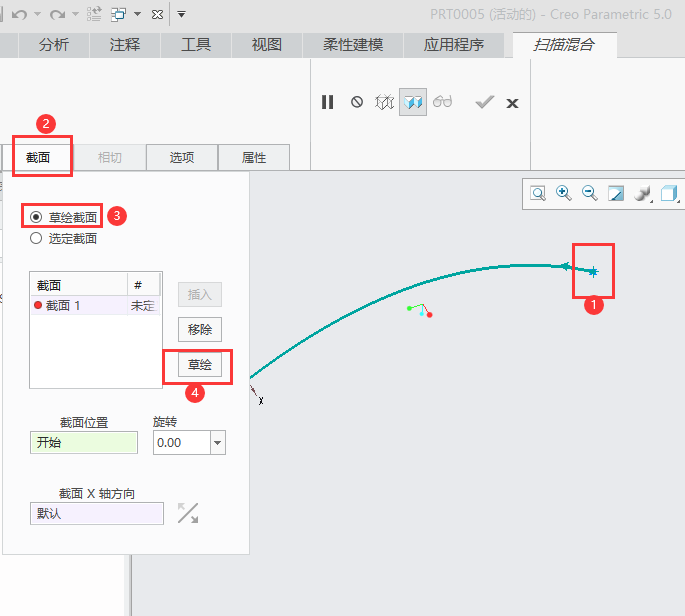
Task: Click the 截面 X 轴方向 field showing 默认
Action: 97,513
